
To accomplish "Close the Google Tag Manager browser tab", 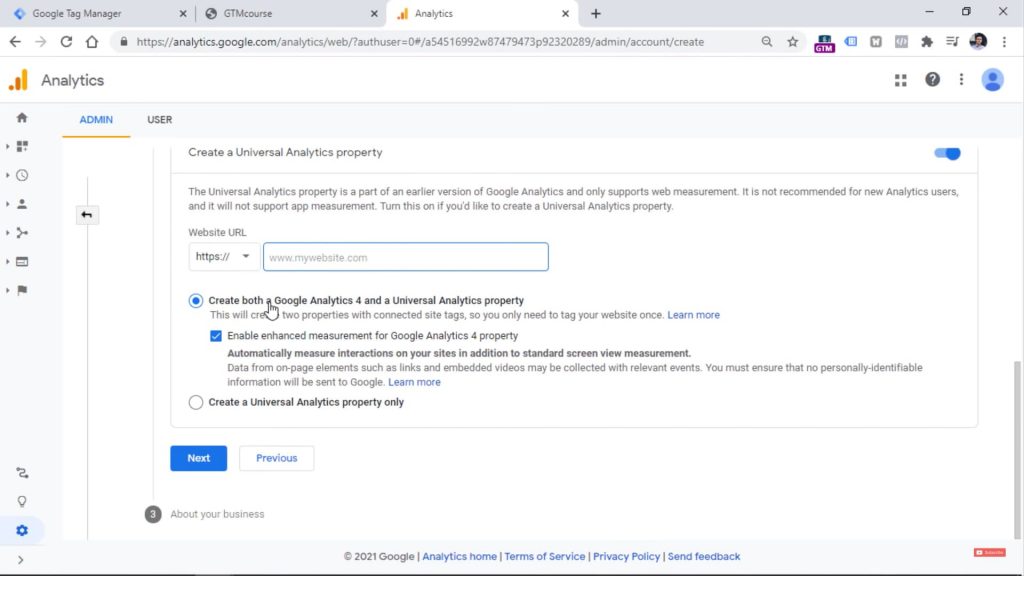I will click(x=183, y=14).
